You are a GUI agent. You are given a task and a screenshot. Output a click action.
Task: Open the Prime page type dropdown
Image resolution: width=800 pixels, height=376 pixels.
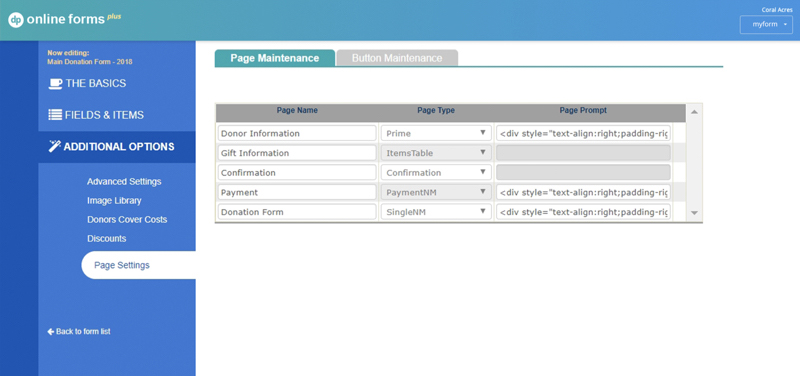(x=436, y=133)
